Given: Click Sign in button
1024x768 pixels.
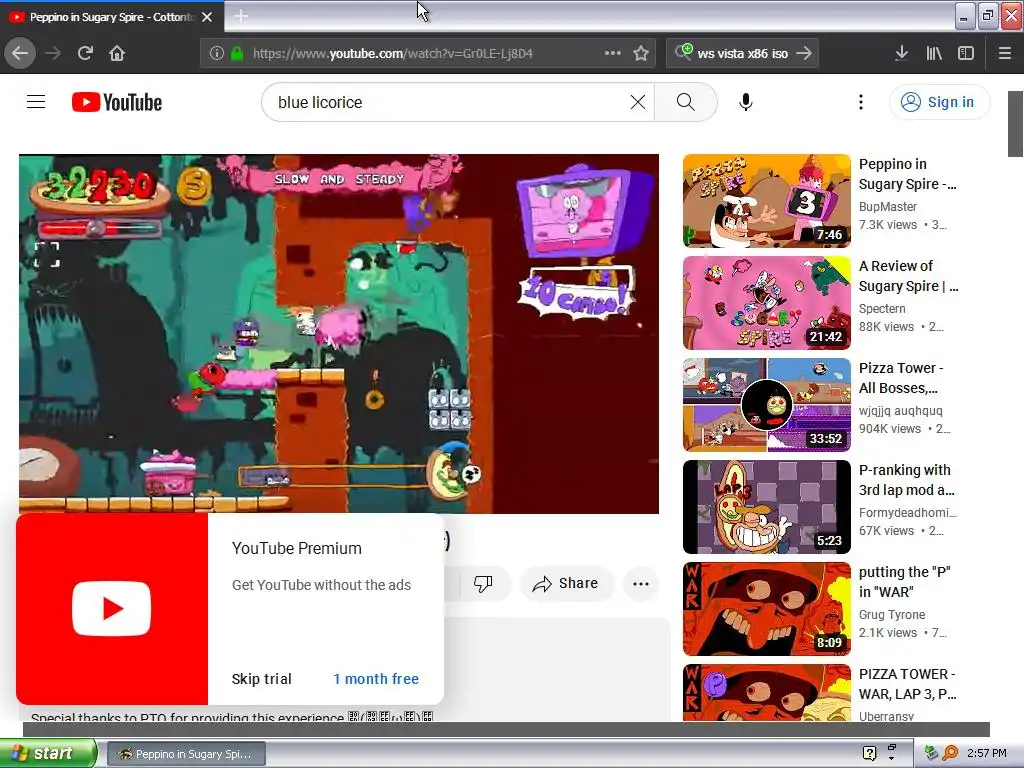Looking at the screenshot, I should point(938,102).
